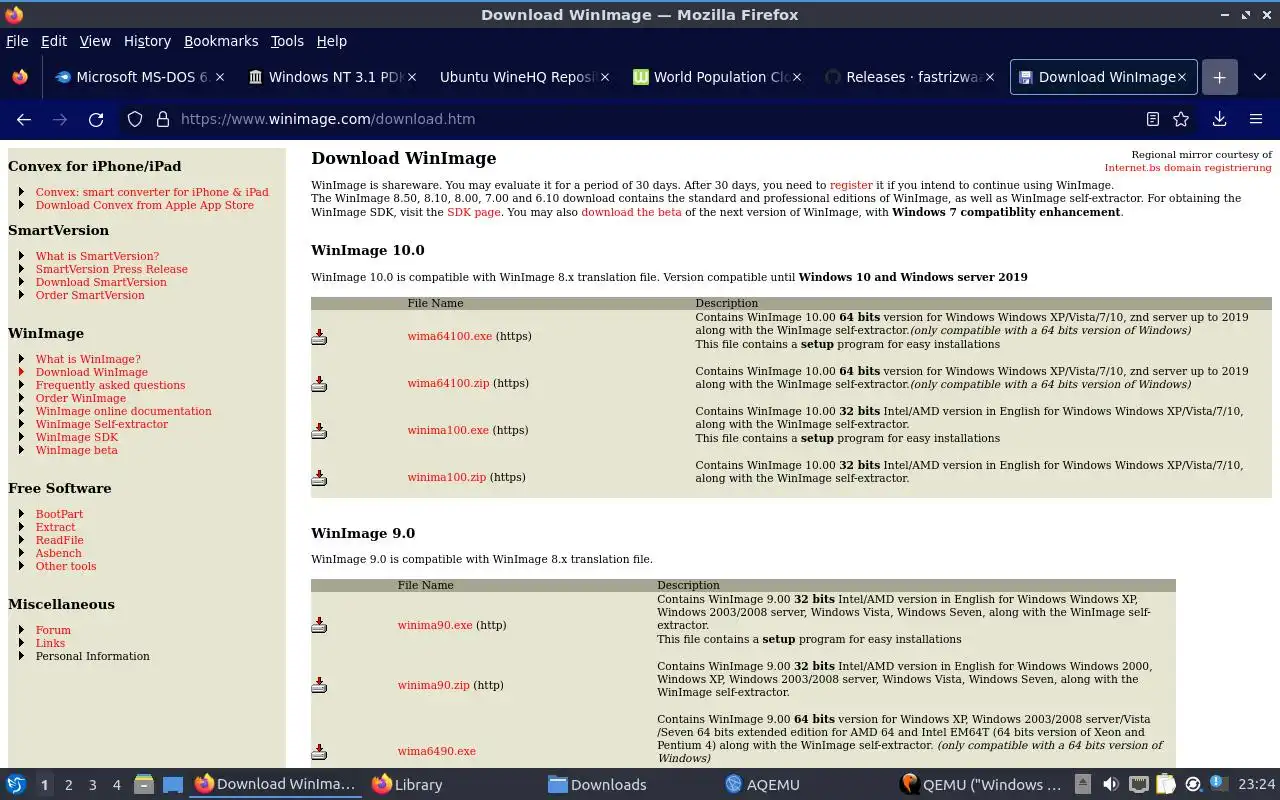The height and width of the screenshot is (800, 1280).
Task: Switch to Releases fastrizwaan tab
Action: coord(909,77)
